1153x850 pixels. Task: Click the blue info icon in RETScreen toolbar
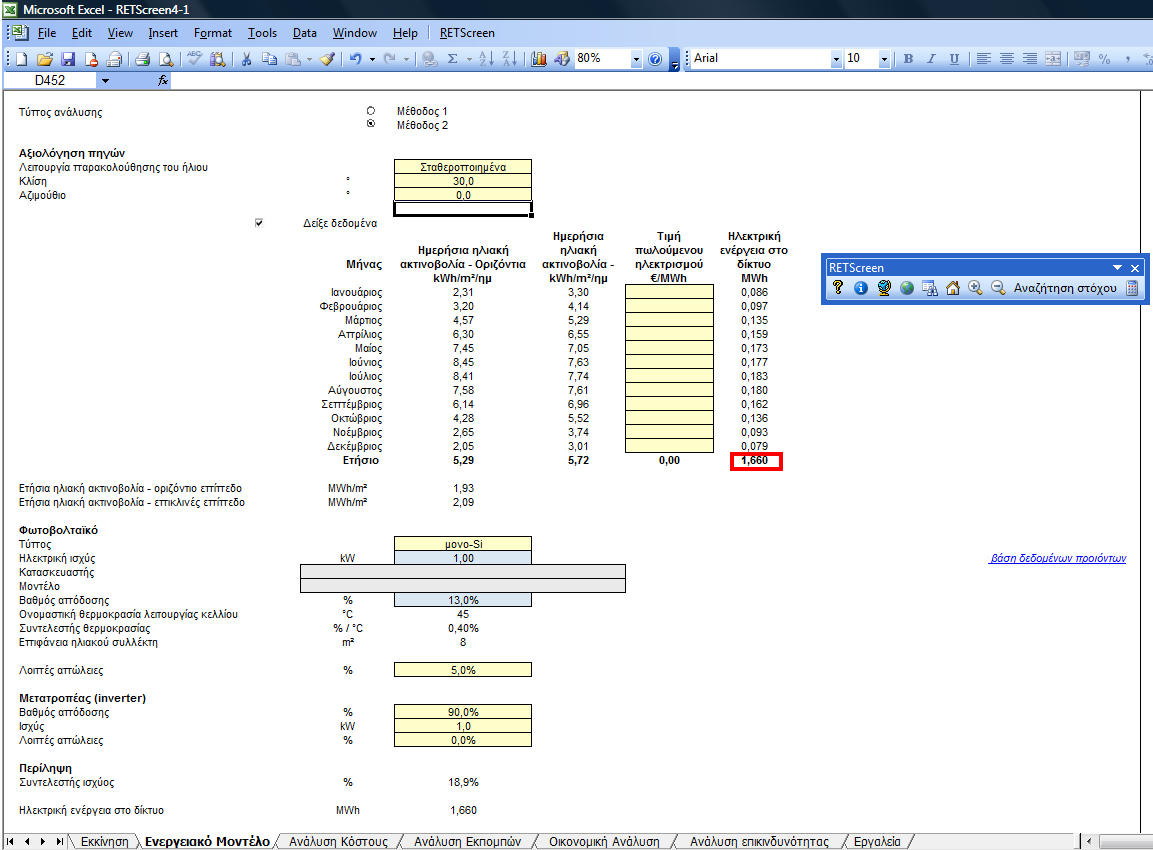click(860, 288)
